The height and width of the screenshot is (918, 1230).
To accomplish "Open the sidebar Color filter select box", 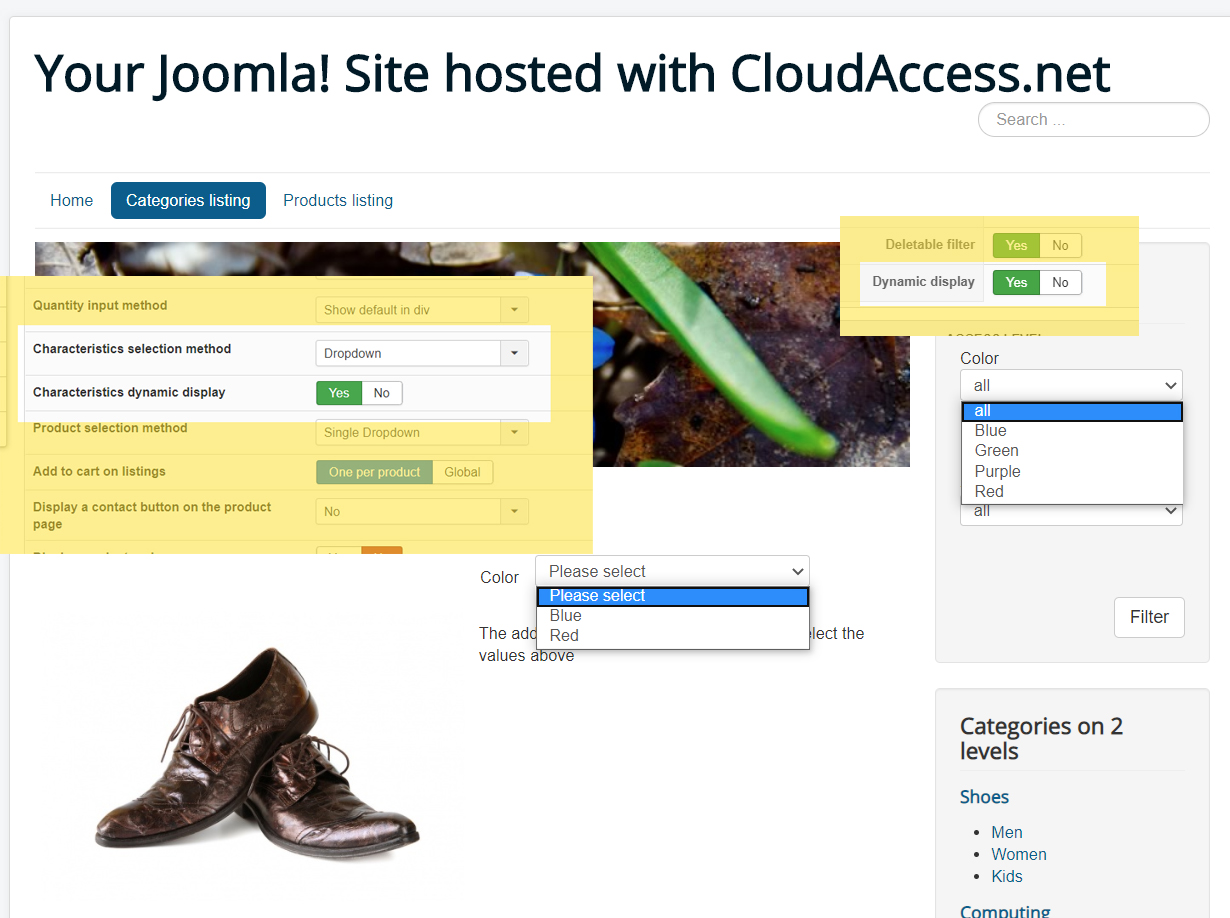I will point(1071,385).
